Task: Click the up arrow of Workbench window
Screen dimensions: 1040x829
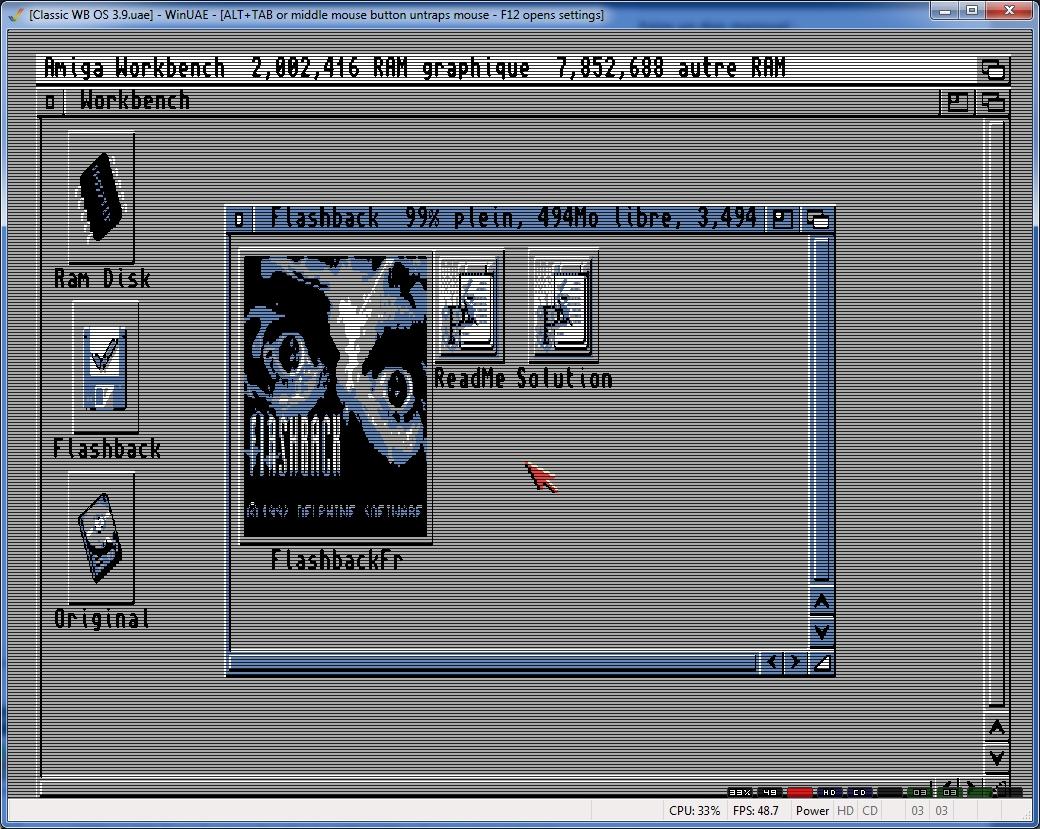Action: click(997, 728)
